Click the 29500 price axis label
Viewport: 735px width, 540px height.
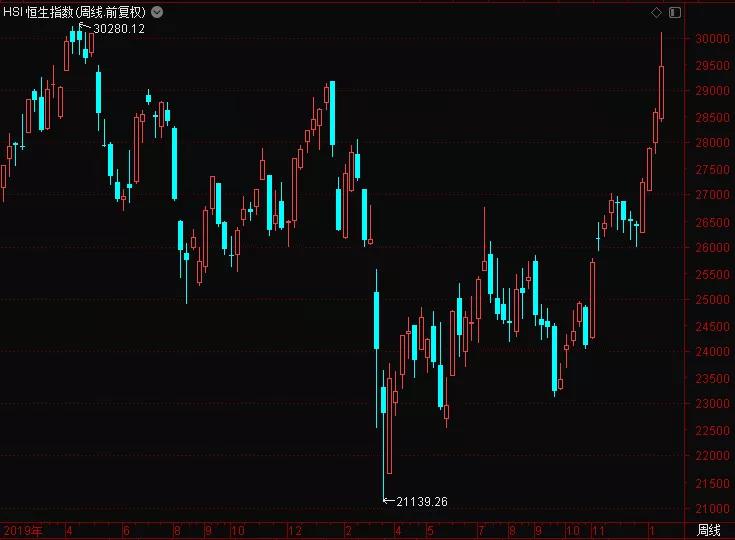(712, 66)
